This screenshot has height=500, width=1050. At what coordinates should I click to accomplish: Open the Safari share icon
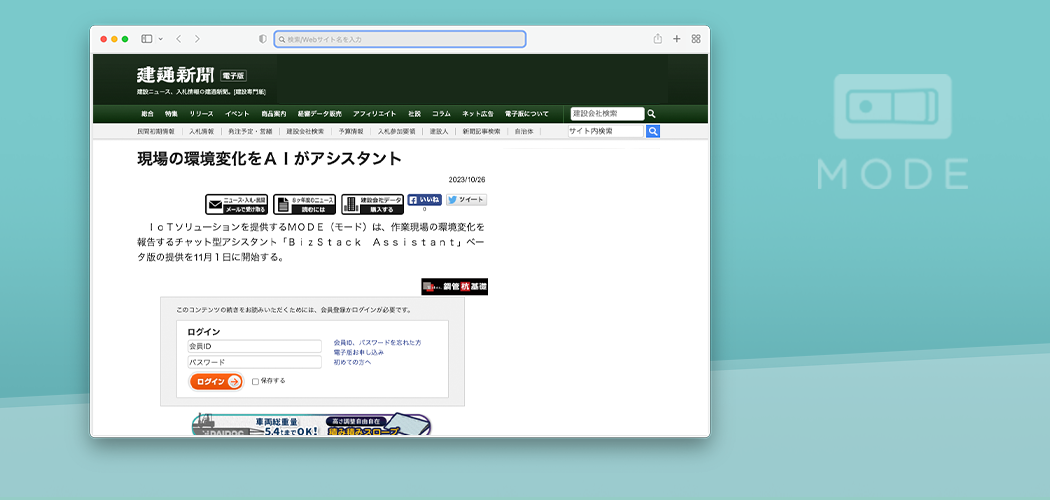tap(658, 39)
